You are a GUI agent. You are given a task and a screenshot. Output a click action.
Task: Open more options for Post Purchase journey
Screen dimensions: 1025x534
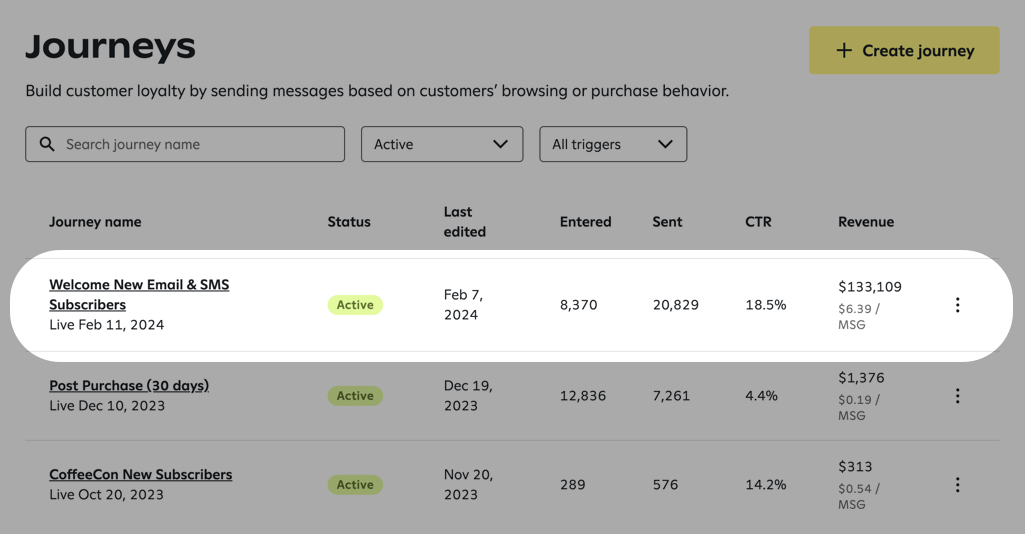click(x=957, y=396)
